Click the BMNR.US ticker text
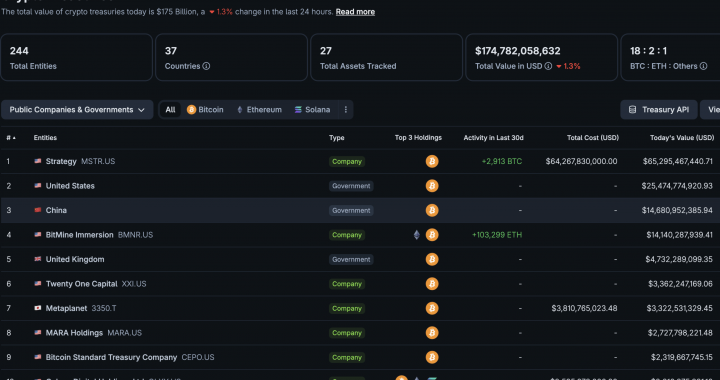 [x=135, y=235]
